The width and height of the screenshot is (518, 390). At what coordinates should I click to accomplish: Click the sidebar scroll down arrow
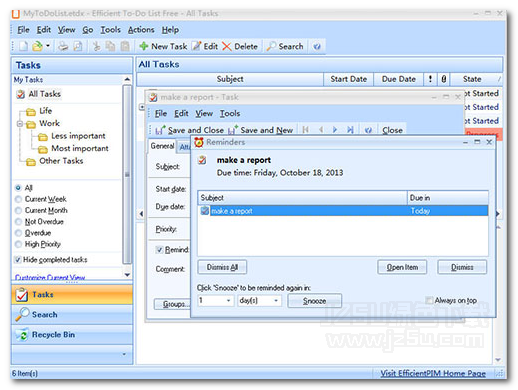tap(127, 275)
